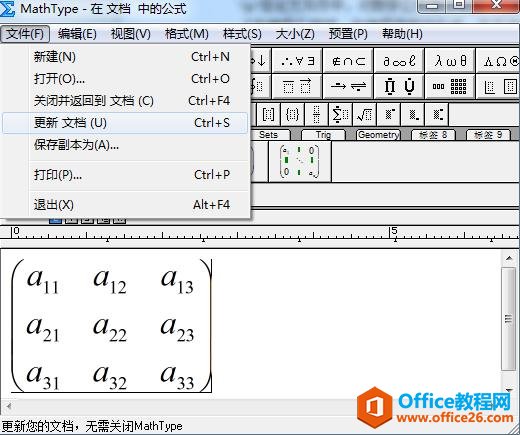Screen dimensions: 520x435
Task: Open the logical symbols palette (∴∀∃)
Action: coord(297,61)
